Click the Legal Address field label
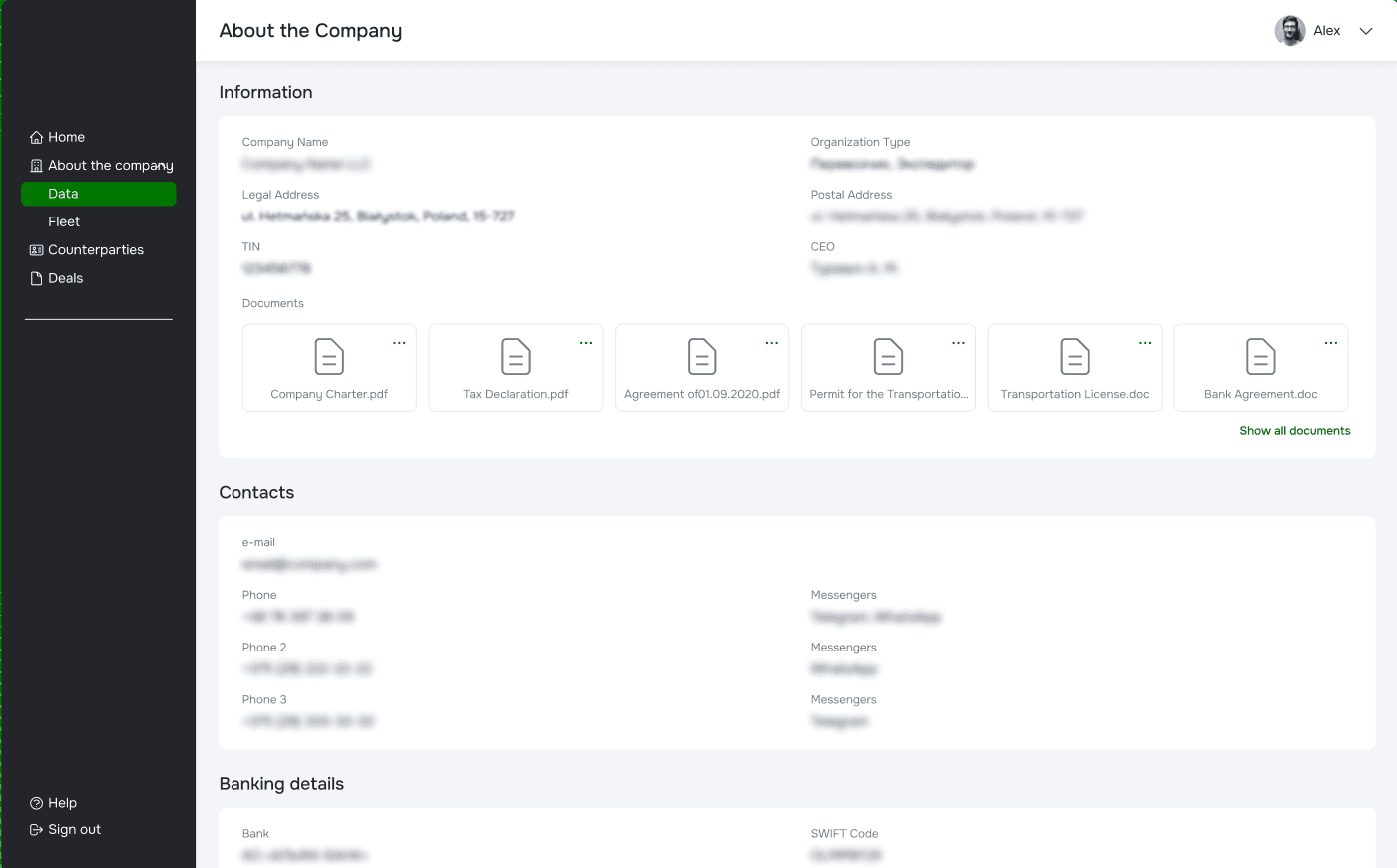The height and width of the screenshot is (868, 1397). (280, 195)
